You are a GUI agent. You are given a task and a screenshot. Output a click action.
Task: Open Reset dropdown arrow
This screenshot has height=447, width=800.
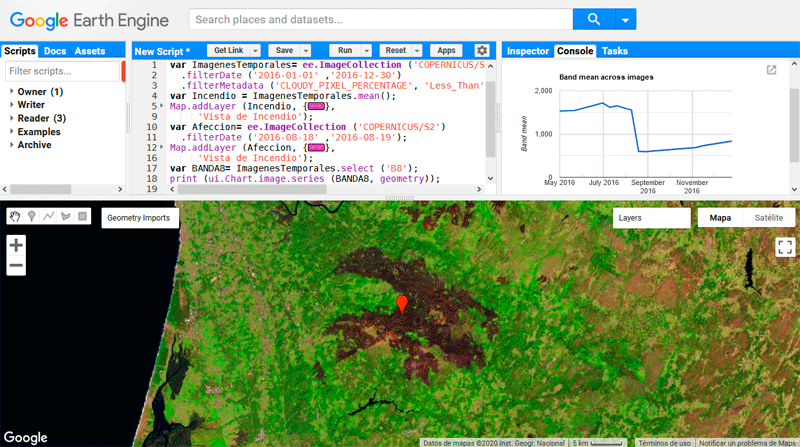point(417,51)
